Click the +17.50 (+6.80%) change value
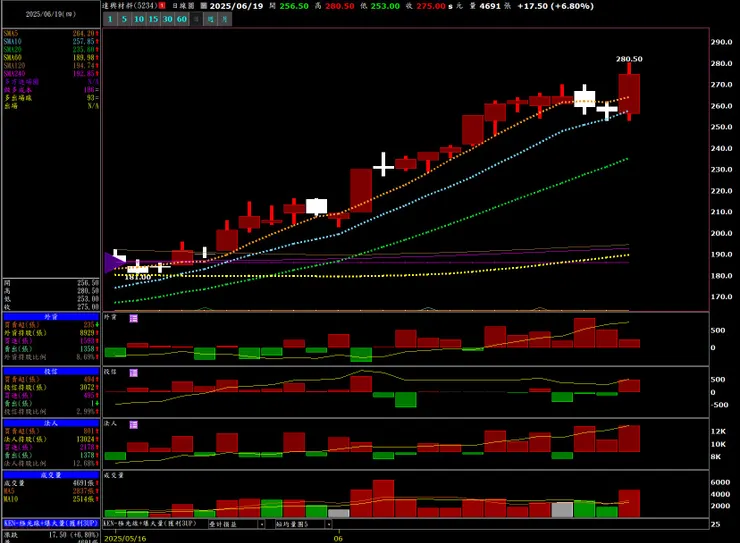Viewport: 740px width, 543px height. (x=555, y=6)
